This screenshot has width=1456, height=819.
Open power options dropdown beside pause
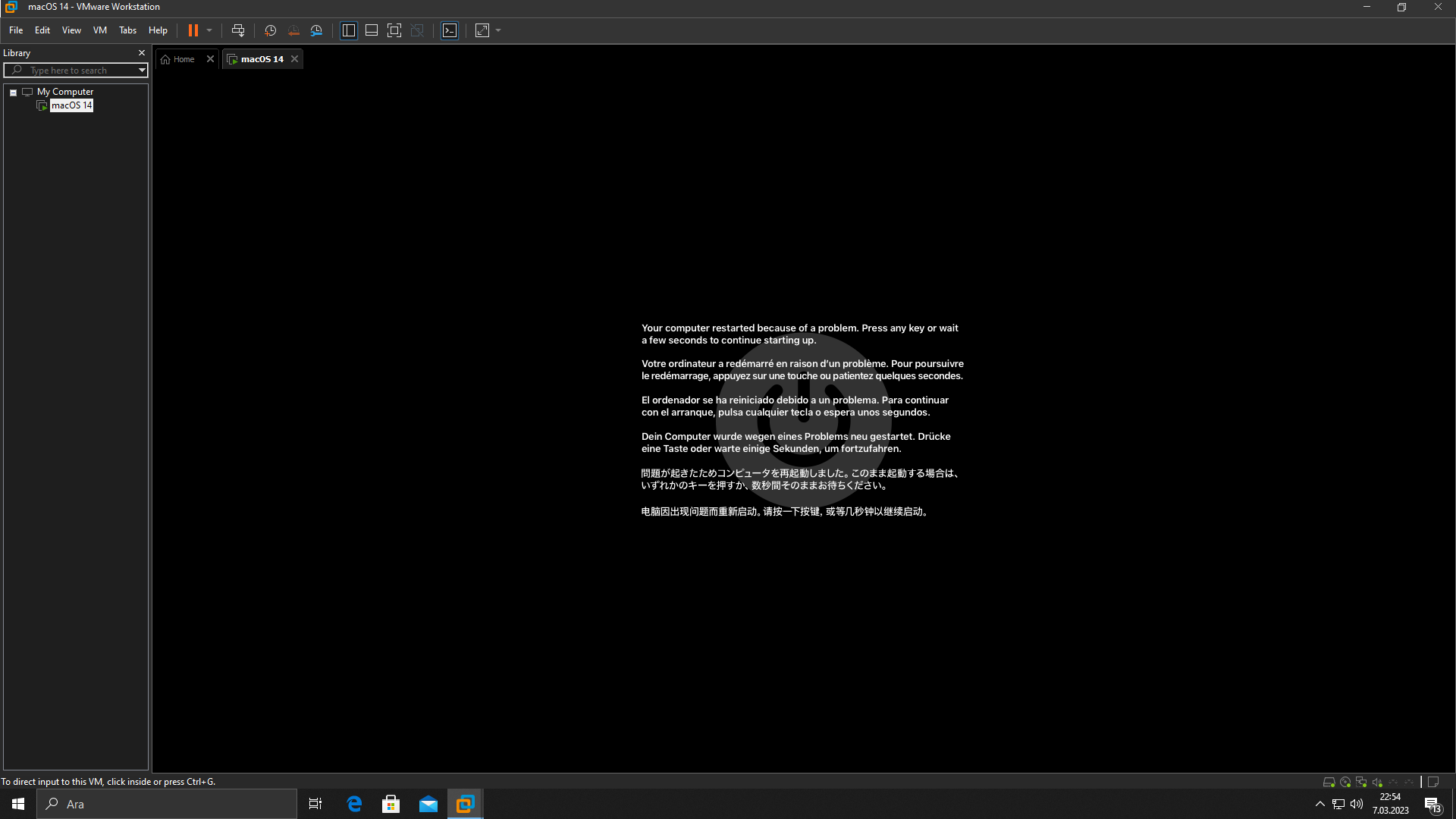[209, 30]
